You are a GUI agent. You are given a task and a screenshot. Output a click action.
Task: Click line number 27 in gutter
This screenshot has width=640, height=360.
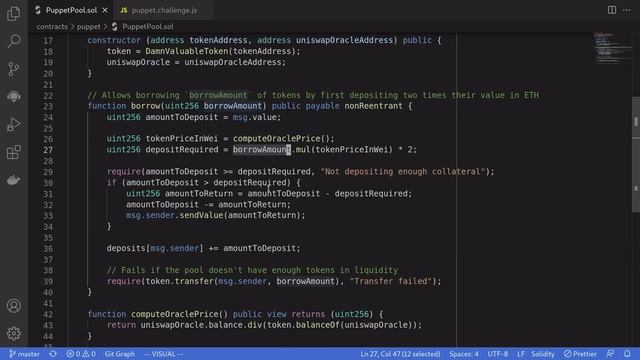(48, 150)
